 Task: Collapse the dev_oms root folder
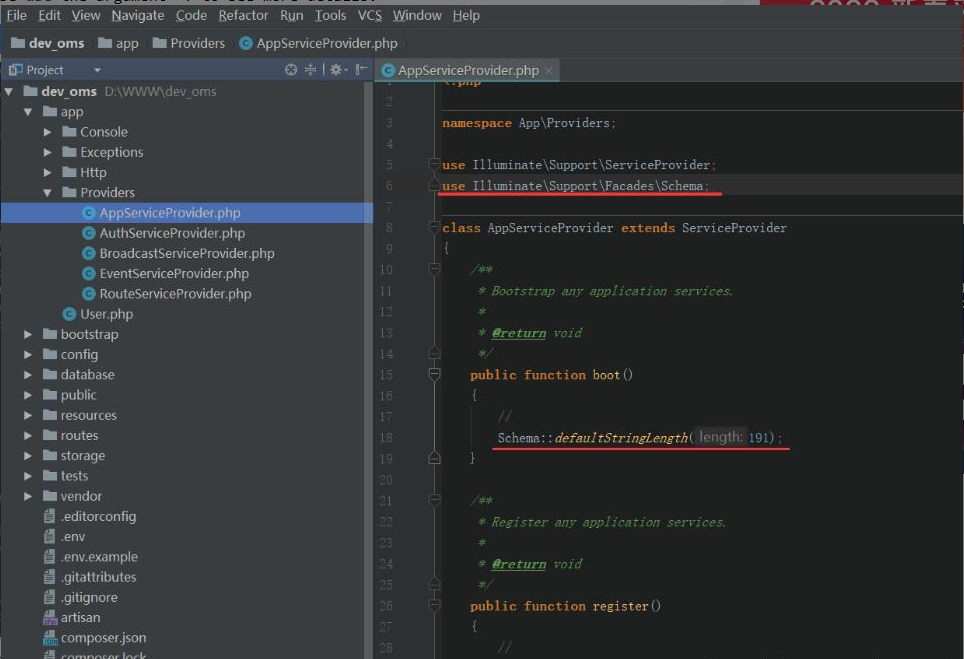pos(9,92)
